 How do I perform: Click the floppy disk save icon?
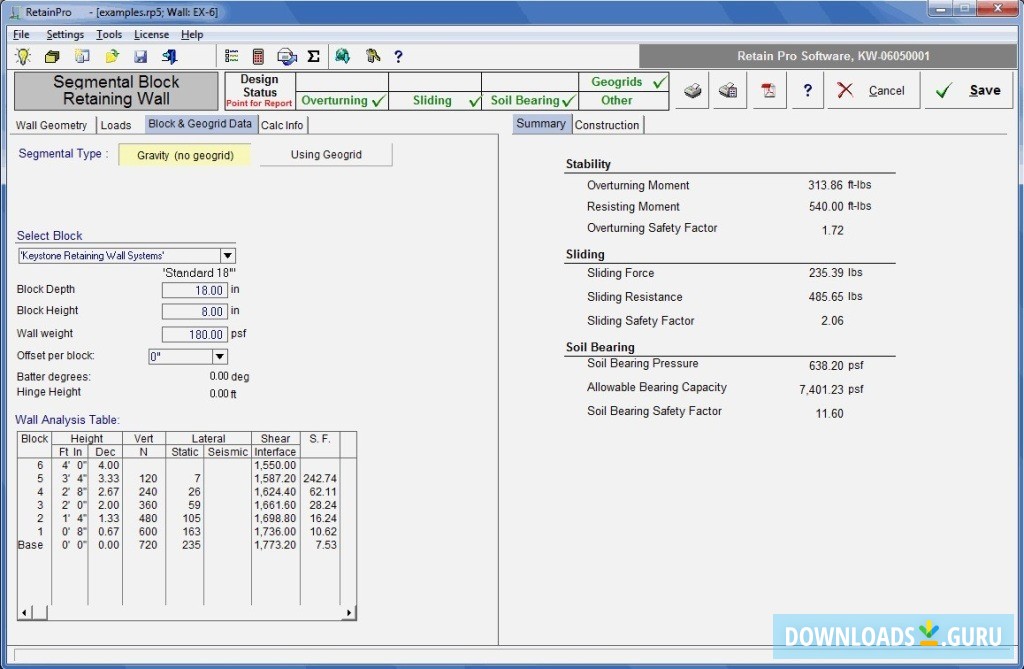(140, 57)
